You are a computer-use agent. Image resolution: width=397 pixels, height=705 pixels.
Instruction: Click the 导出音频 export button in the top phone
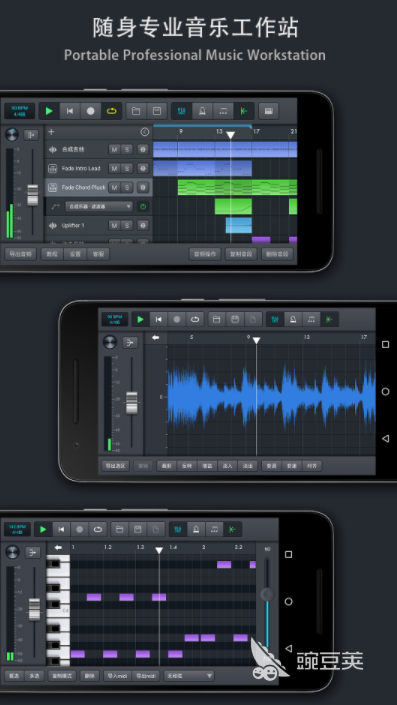click(x=20, y=254)
